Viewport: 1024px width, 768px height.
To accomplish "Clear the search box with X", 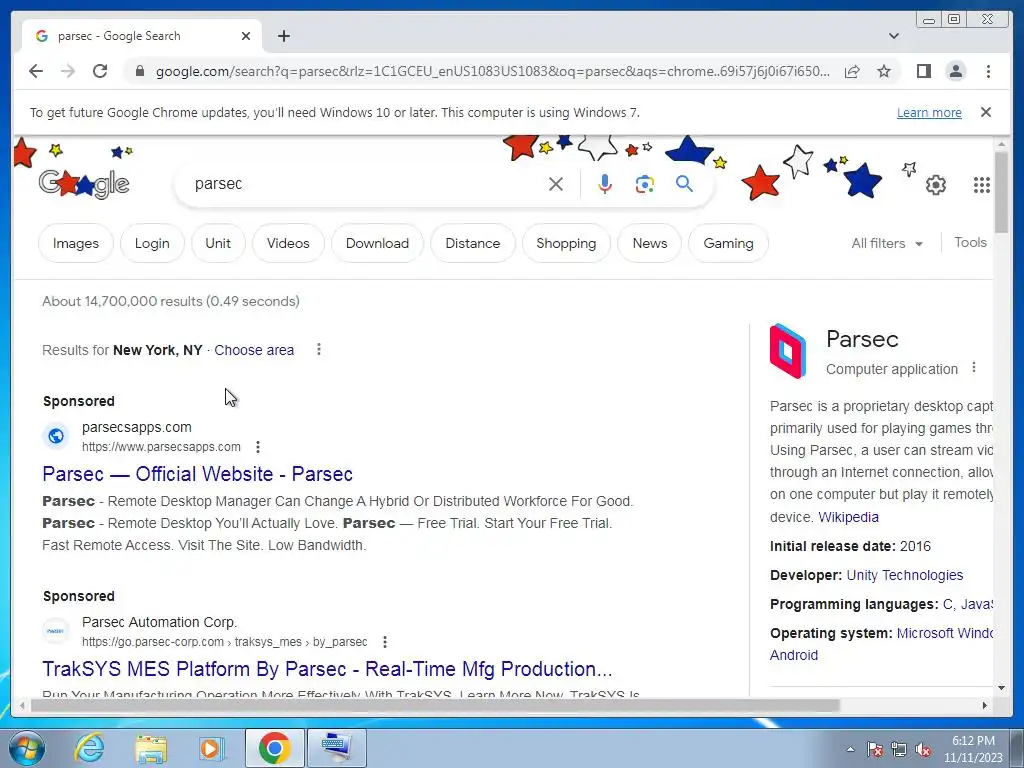I will [556, 184].
